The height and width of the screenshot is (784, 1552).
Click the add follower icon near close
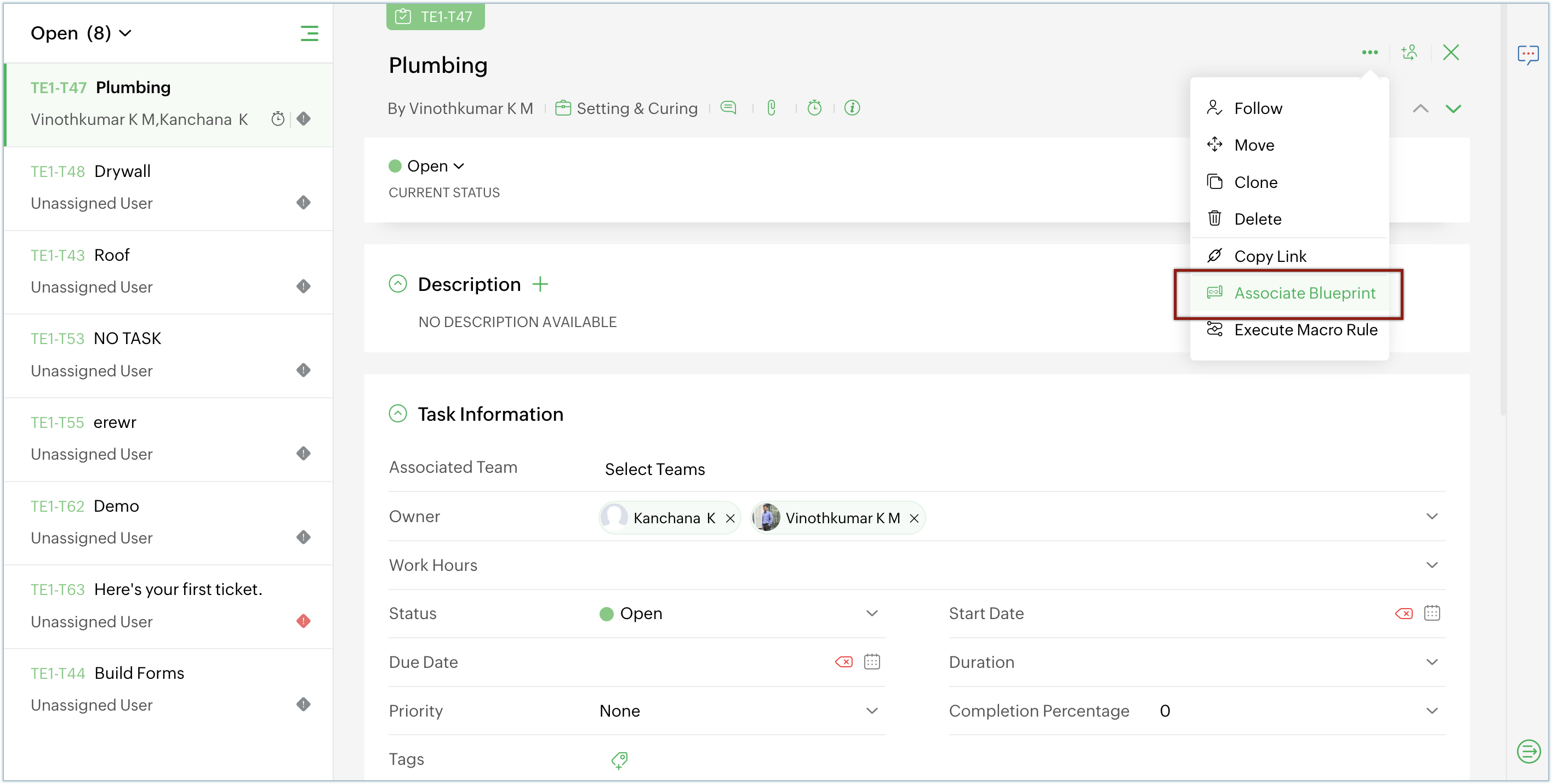[x=1408, y=53]
